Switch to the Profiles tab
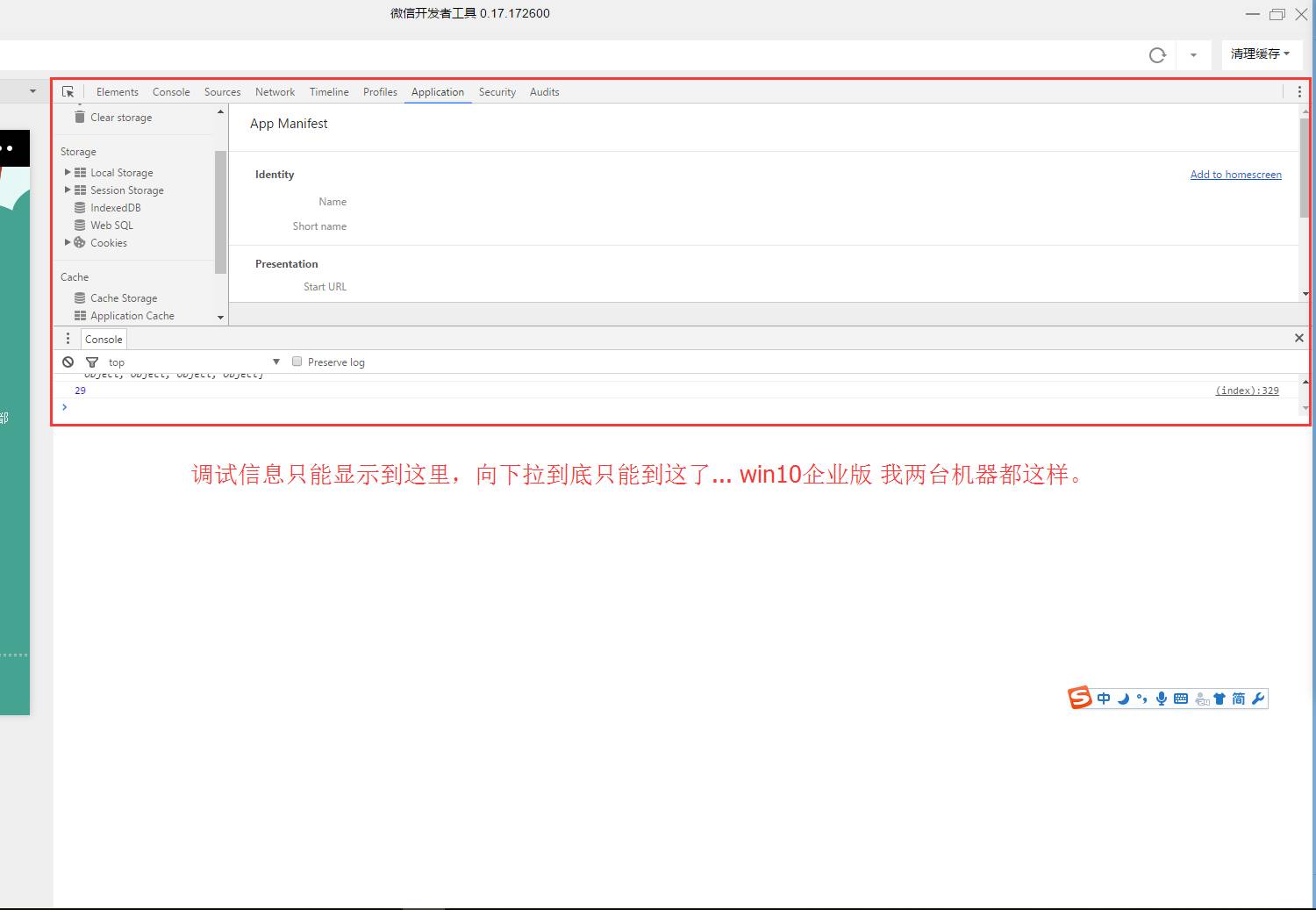The width and height of the screenshot is (1316, 910). [x=380, y=91]
